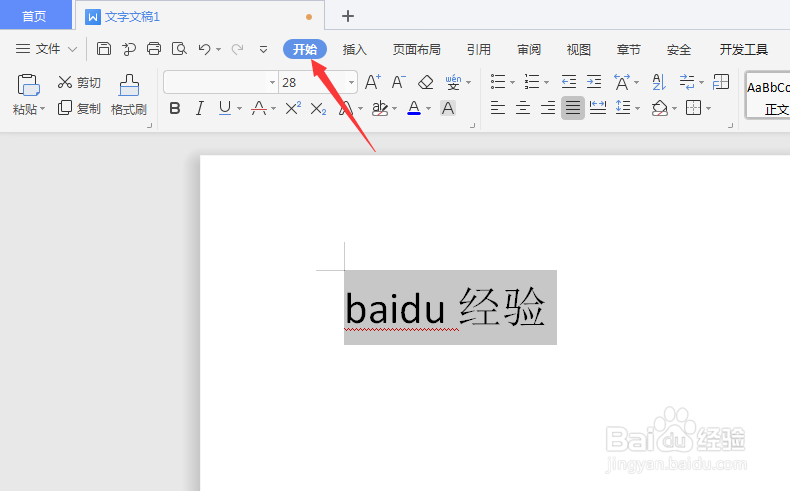This screenshot has height=491, width=790.
Task: Select the Format Painter (格式刷) tool
Action: pyautogui.click(x=128, y=95)
